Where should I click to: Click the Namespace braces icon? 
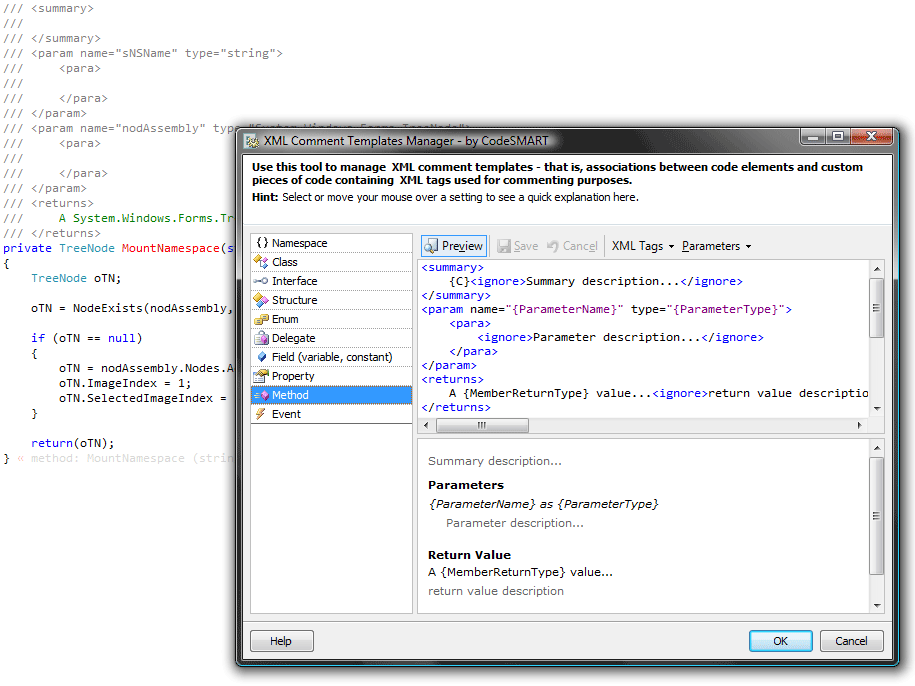coord(262,243)
